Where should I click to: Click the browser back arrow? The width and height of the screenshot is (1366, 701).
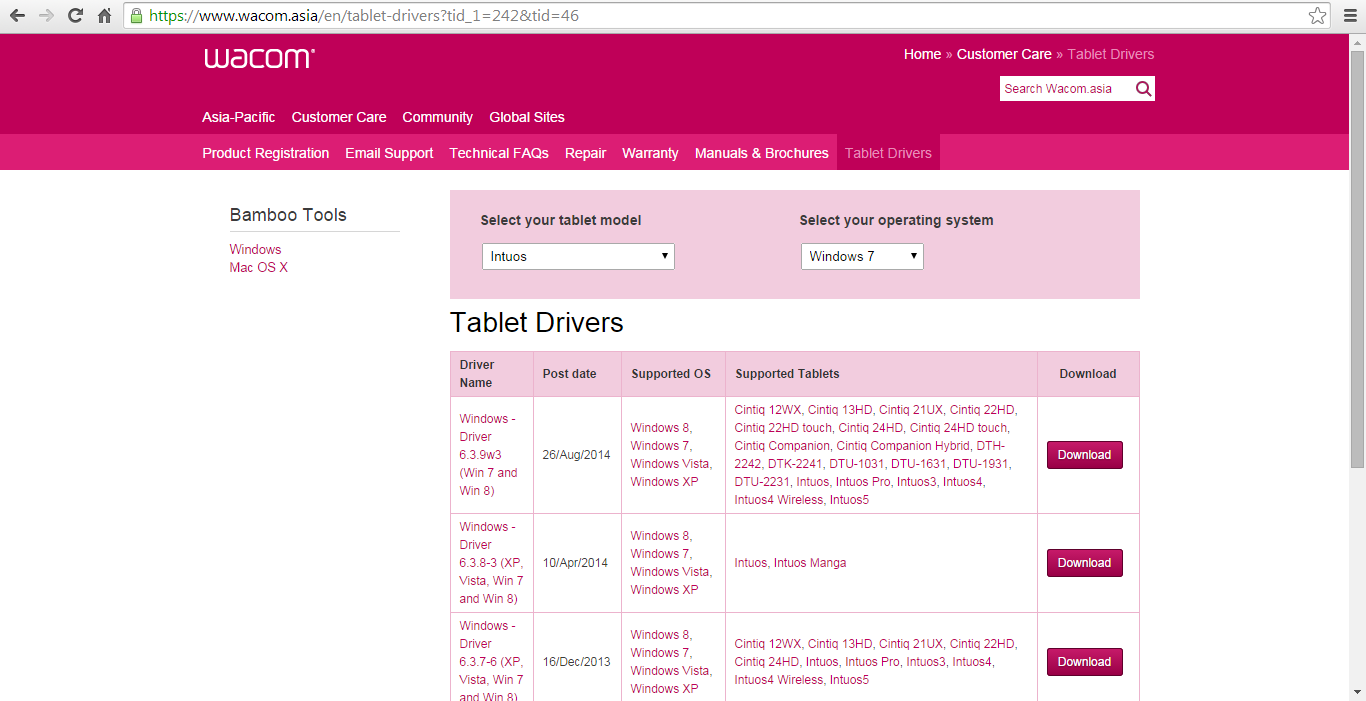coord(17,16)
